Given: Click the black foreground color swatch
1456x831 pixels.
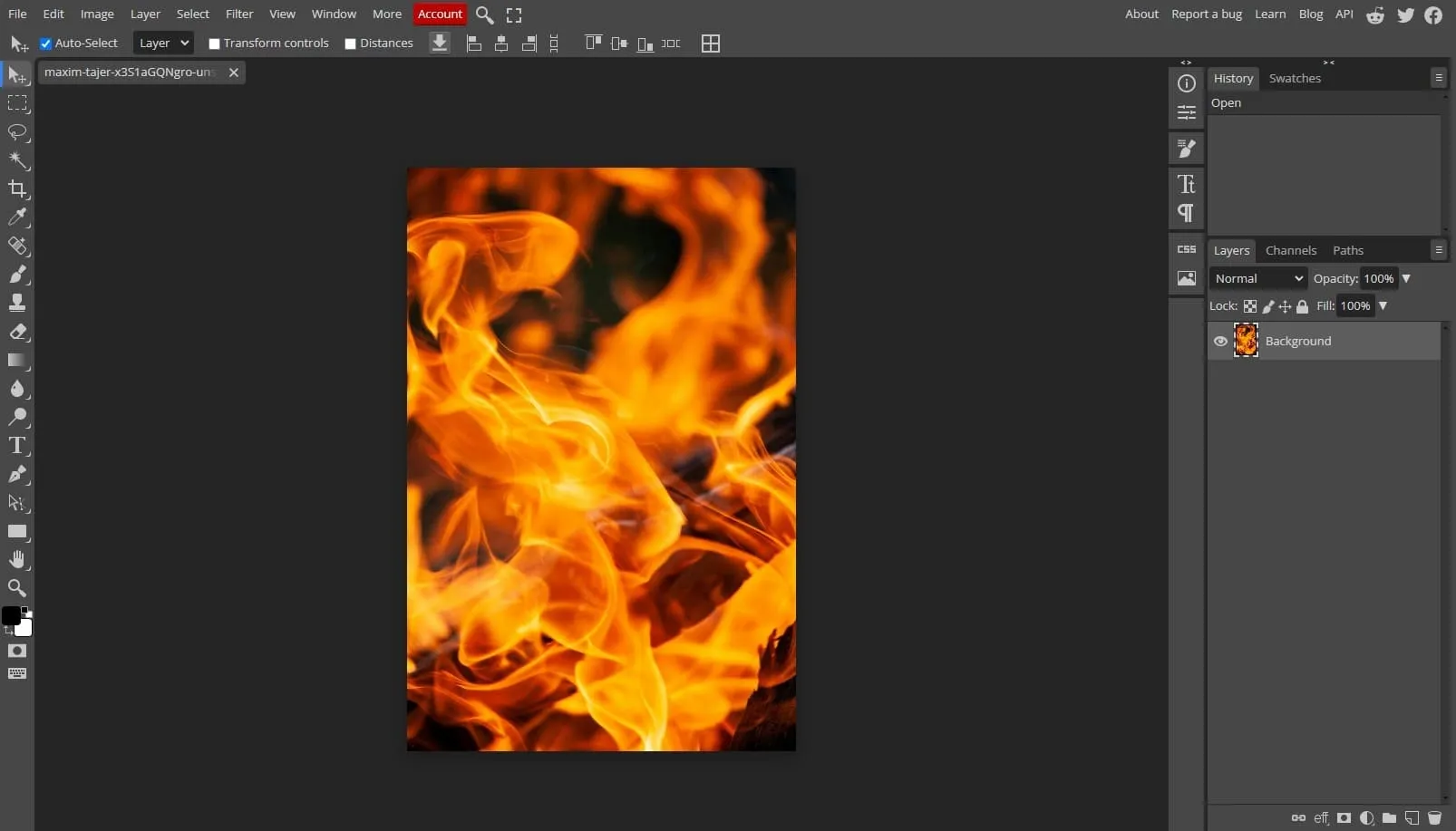Looking at the screenshot, I should [x=11, y=616].
